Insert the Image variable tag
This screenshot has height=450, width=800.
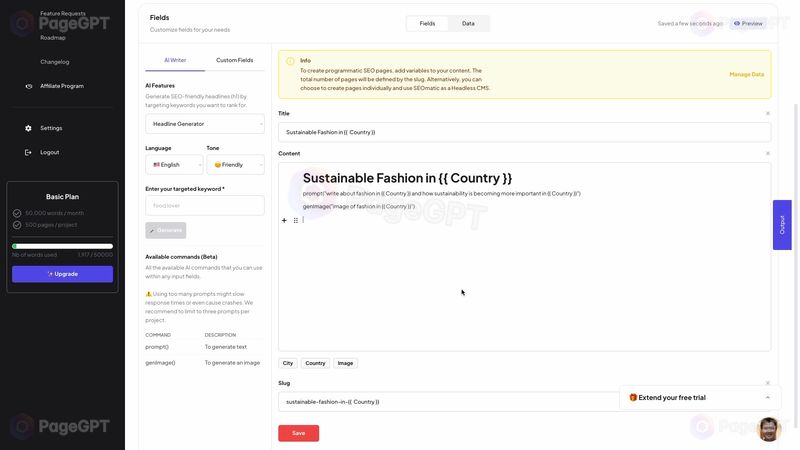345,363
